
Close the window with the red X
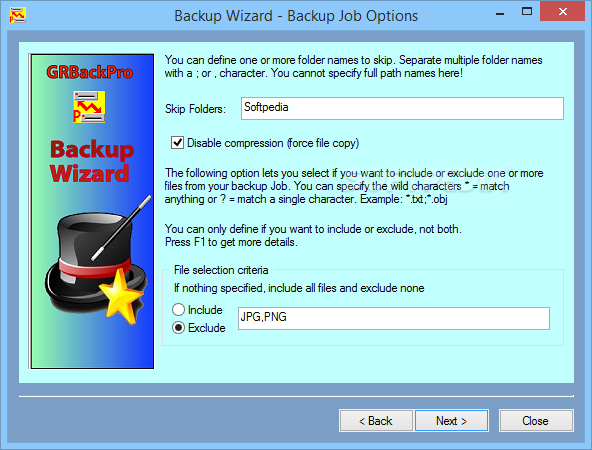coord(563,12)
